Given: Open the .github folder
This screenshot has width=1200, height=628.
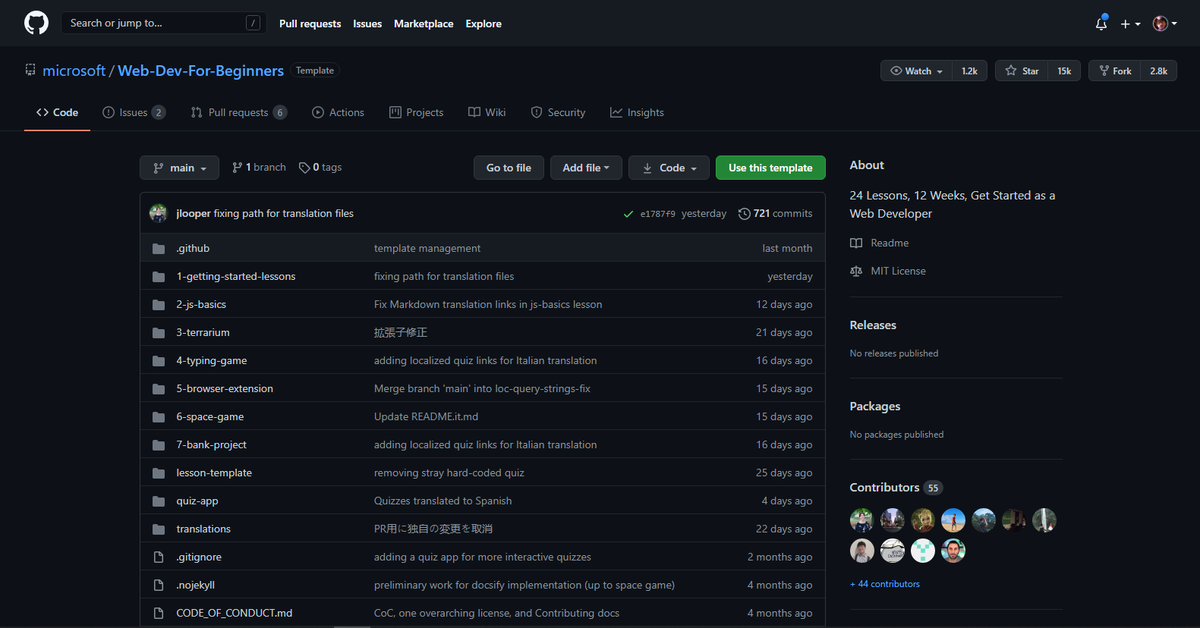Looking at the screenshot, I should pyautogui.click(x=193, y=248).
